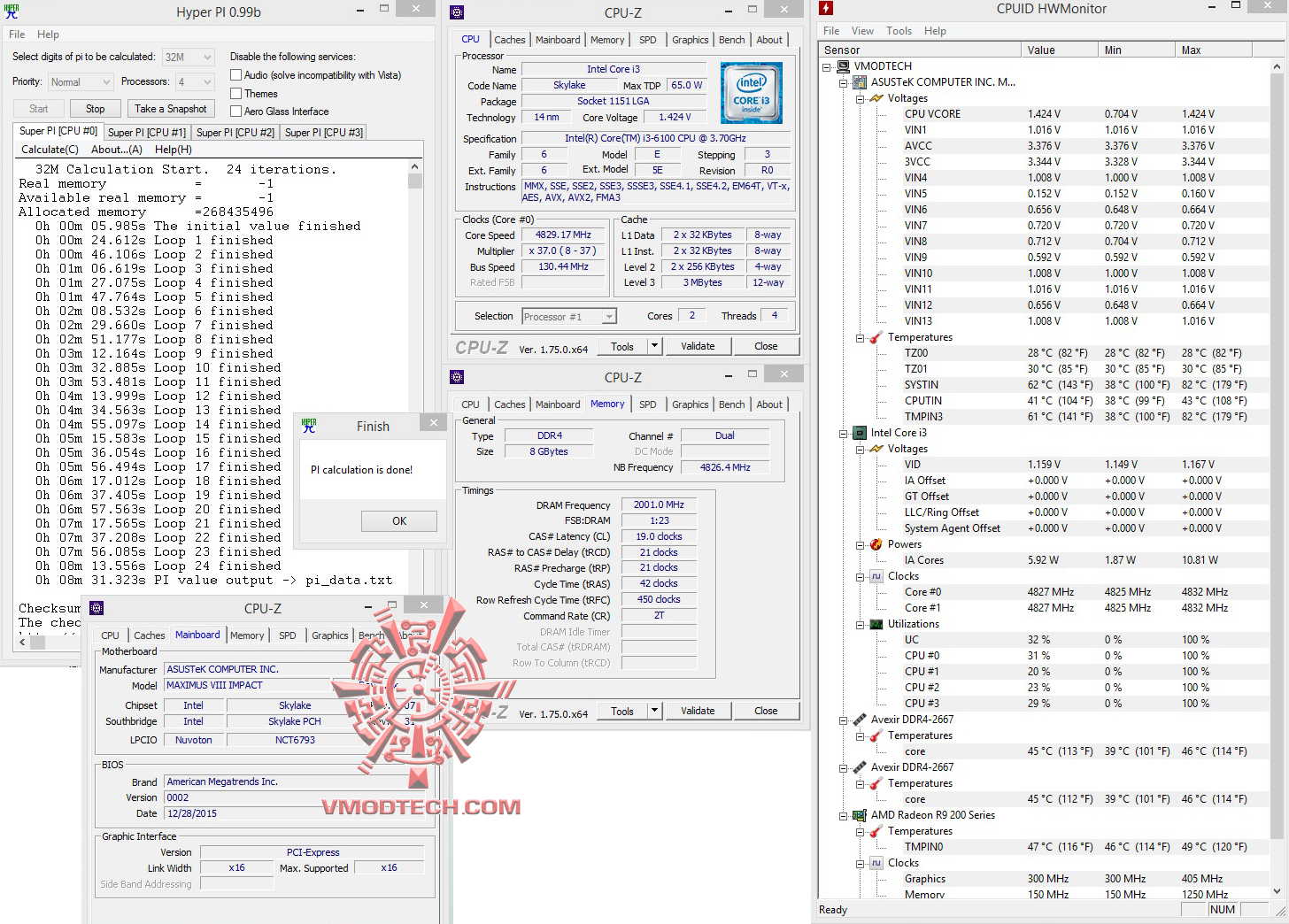Open the Caches tab in the top CPU-Z window
This screenshot has width=1289, height=924.
point(510,40)
